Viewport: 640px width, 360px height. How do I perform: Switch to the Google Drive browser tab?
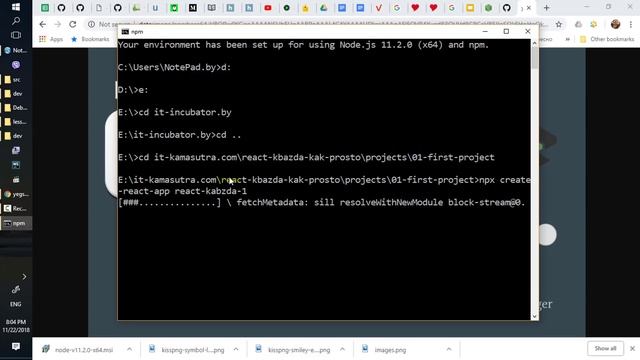tap(324, 8)
